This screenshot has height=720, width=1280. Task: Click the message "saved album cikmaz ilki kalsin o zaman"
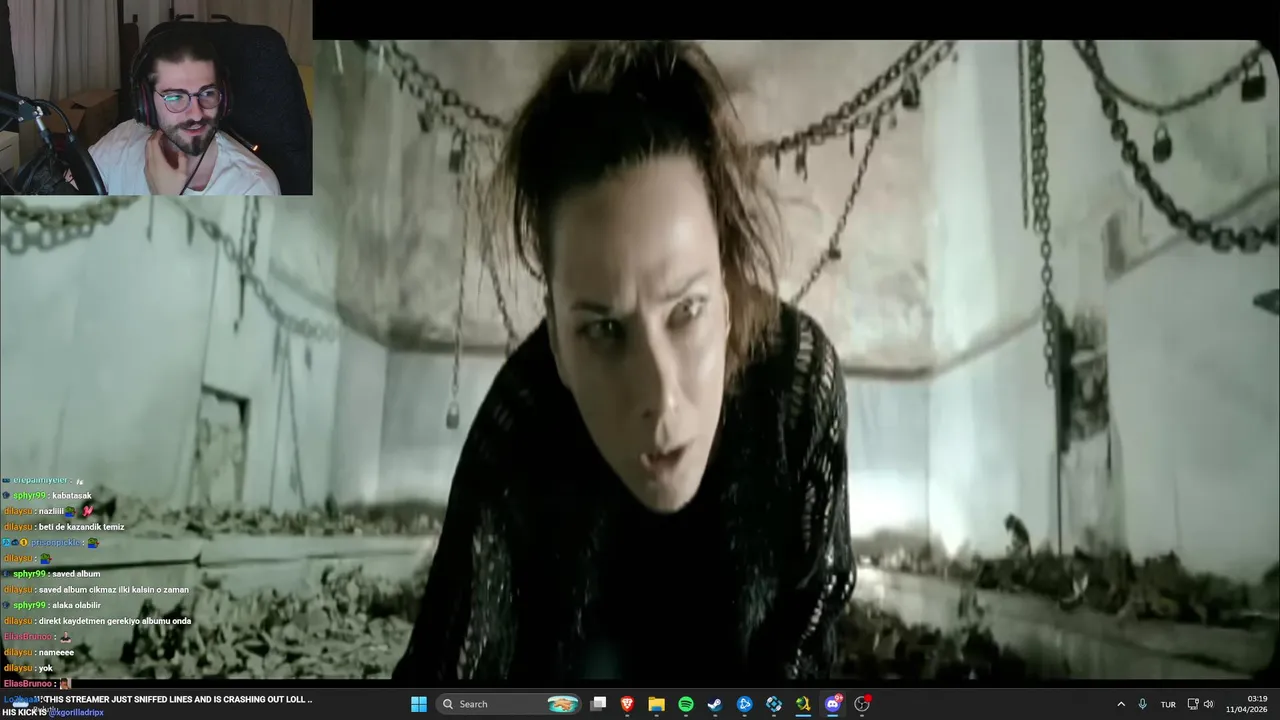tap(113, 590)
